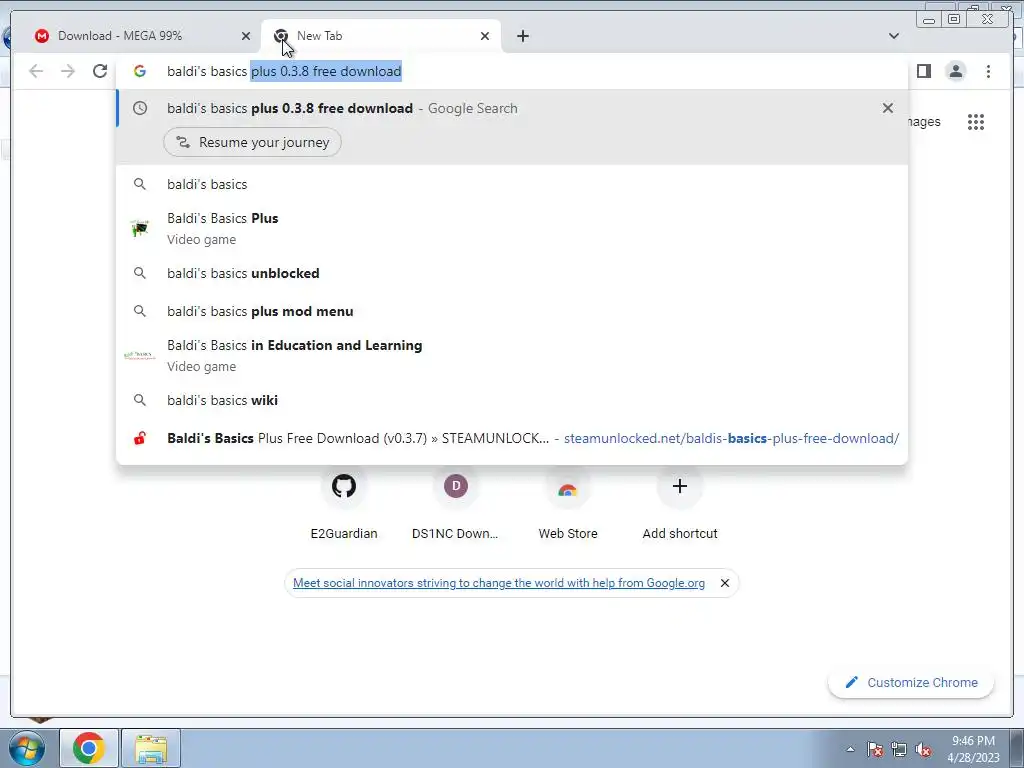The image size is (1024, 768).
Task: Pick 'baldi's basics unblocked' suggestion
Action: tap(512, 273)
